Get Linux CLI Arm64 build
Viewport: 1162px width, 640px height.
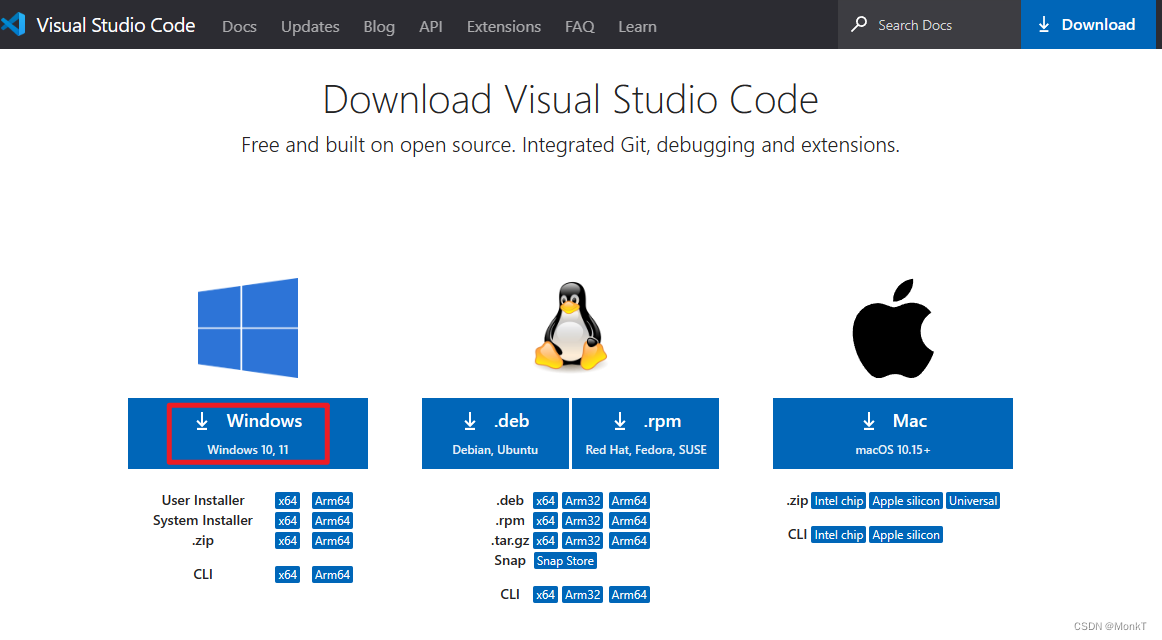pos(629,595)
